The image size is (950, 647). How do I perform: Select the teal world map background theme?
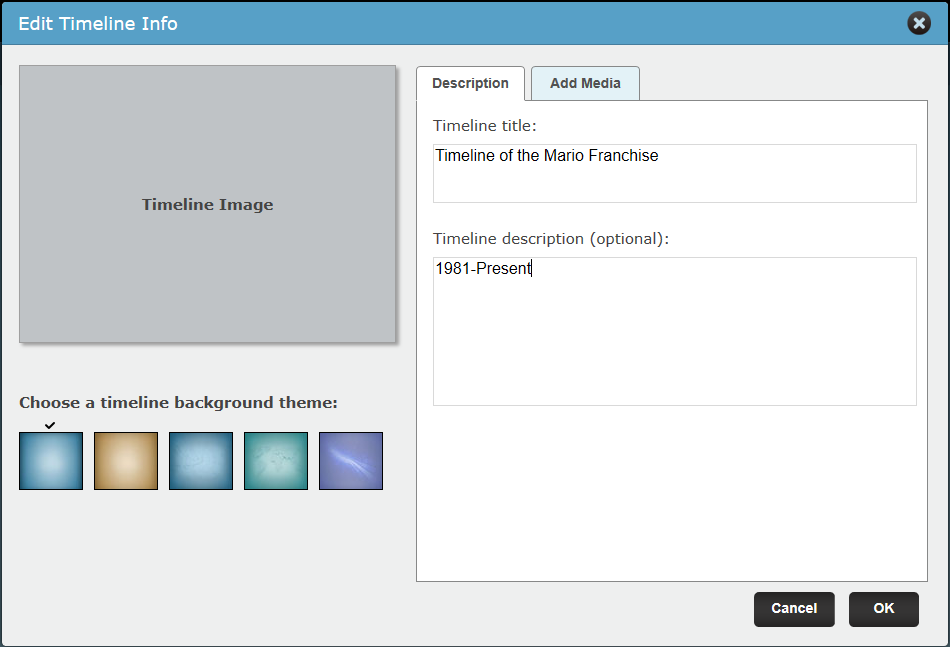pos(276,461)
